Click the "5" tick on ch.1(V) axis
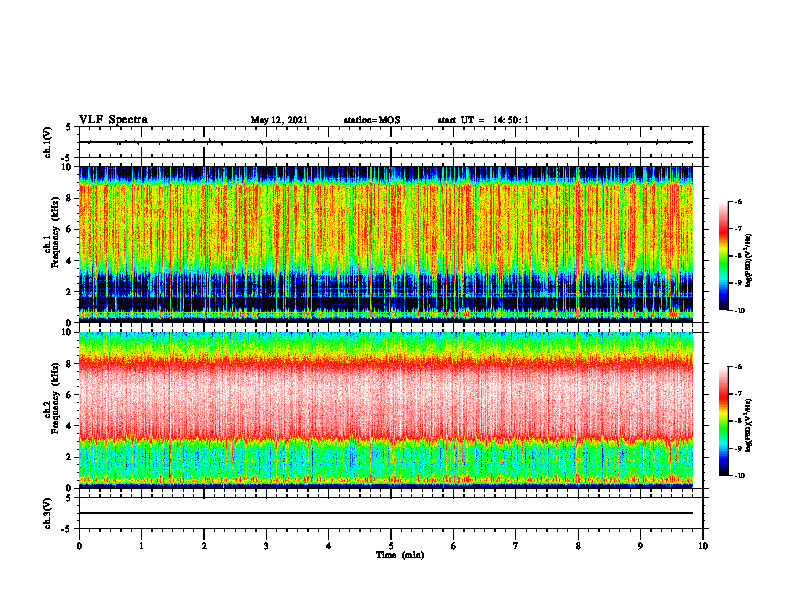This screenshot has height=612, width=792. [x=70, y=127]
